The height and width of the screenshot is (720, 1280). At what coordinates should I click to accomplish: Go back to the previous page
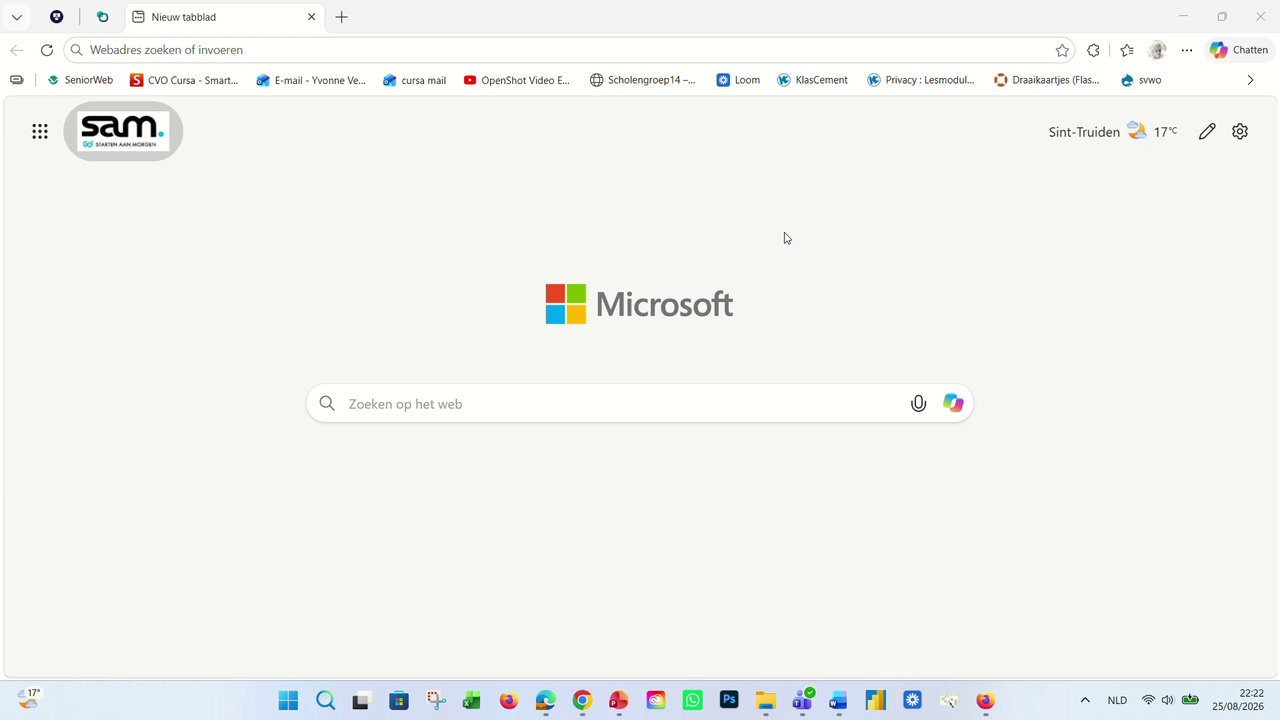pos(17,50)
